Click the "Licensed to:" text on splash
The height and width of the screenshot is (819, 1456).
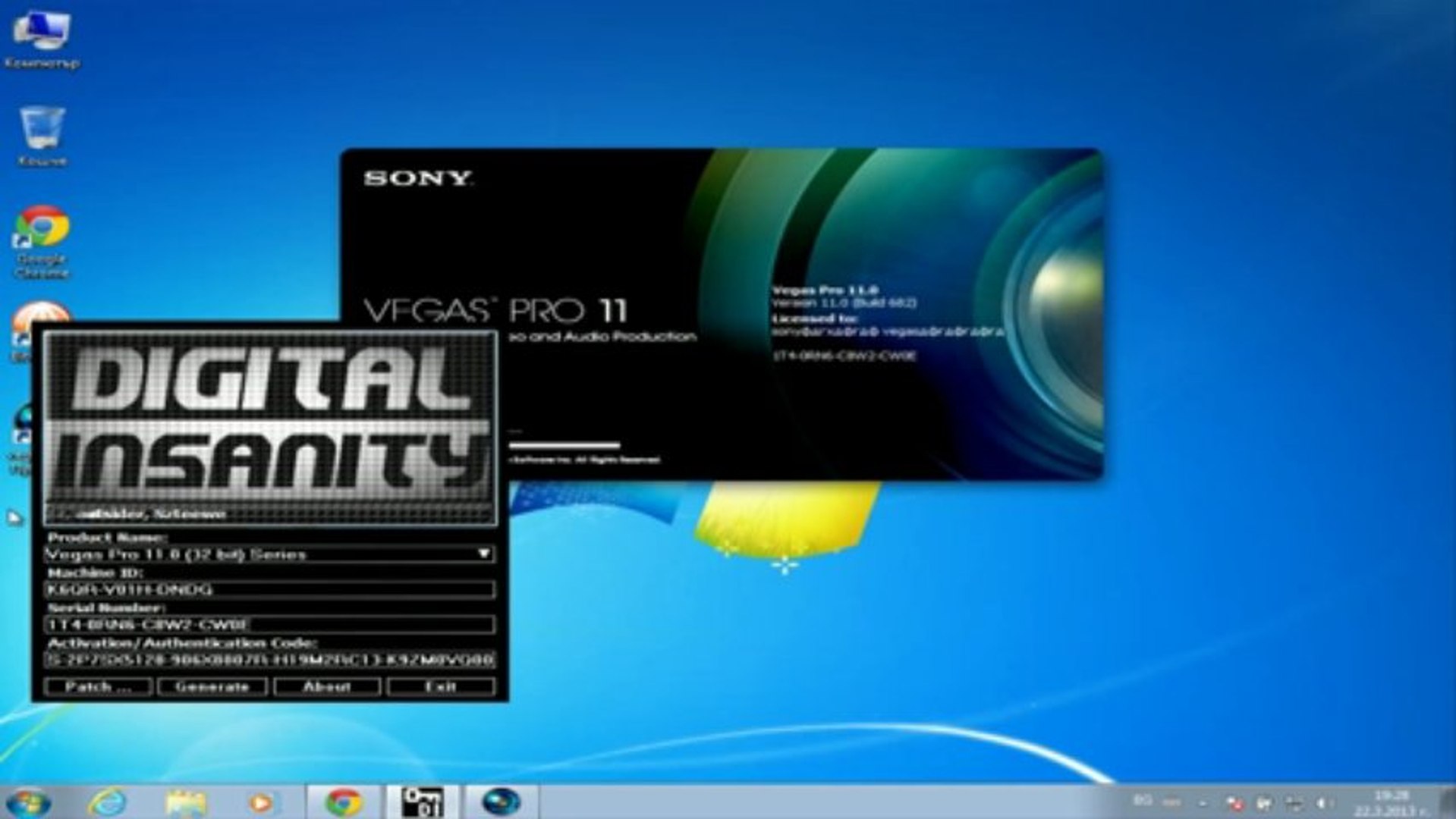[814, 318]
